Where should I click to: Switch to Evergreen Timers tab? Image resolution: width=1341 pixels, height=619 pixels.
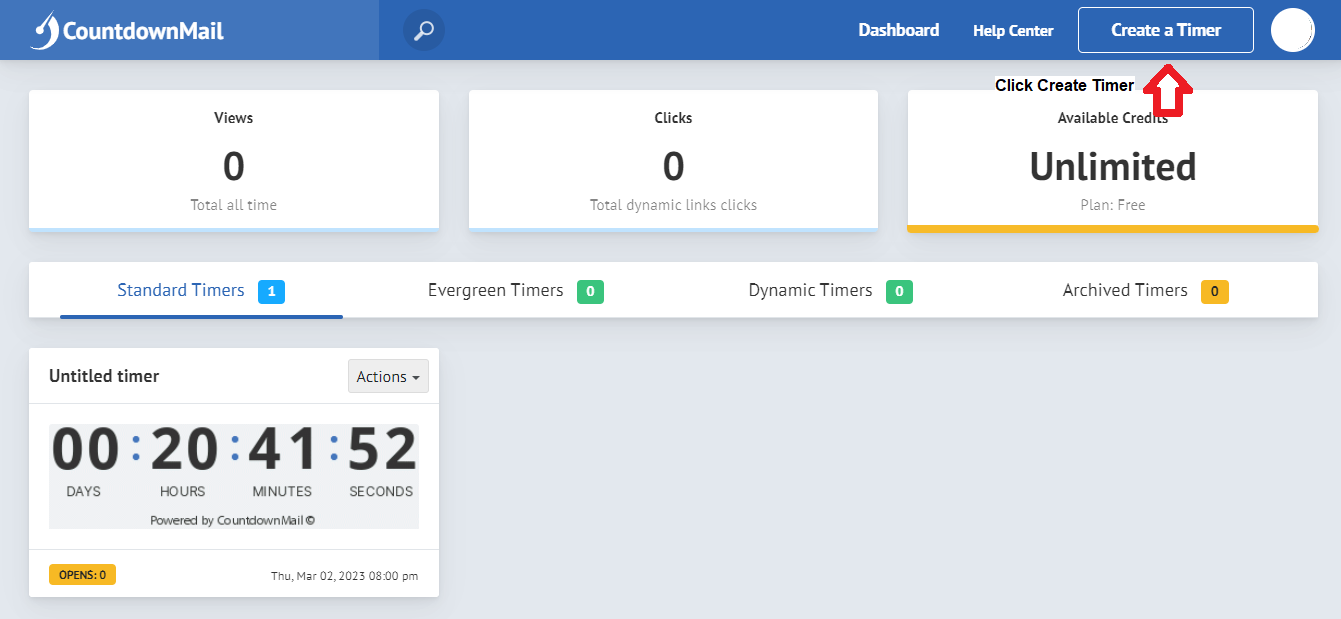(515, 291)
